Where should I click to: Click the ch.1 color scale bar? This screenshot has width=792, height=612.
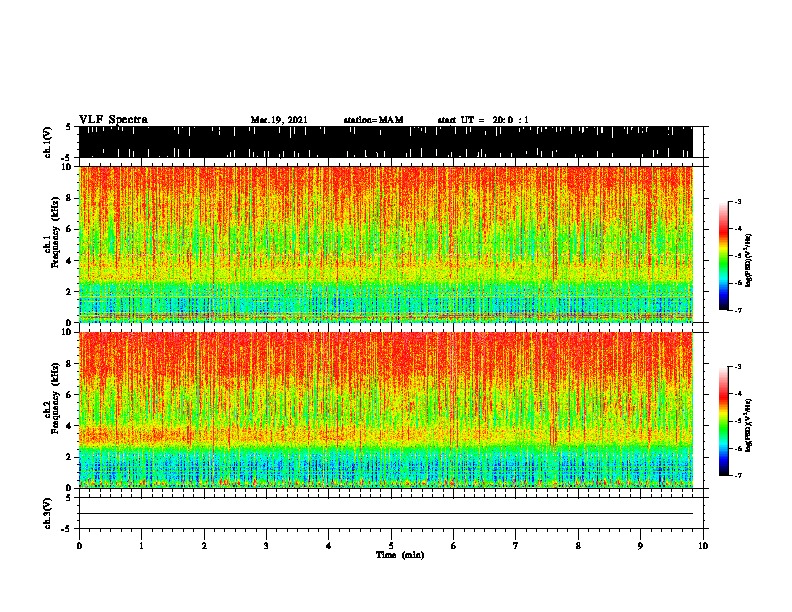724,256
